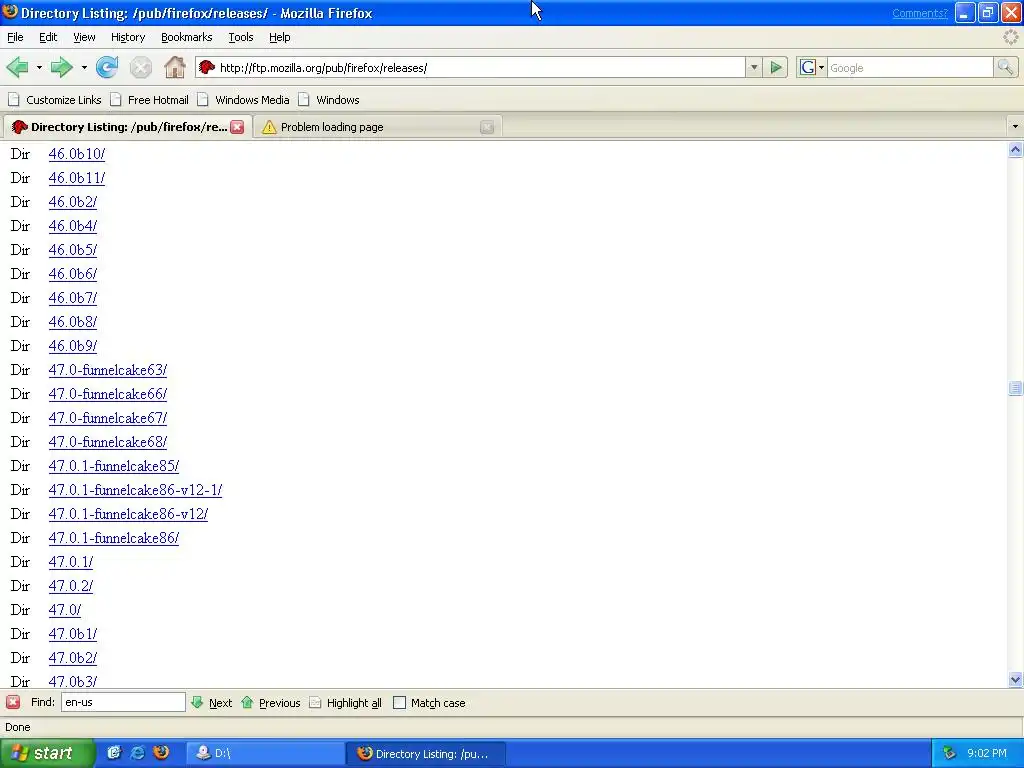Viewport: 1024px width, 768px height.
Task: Click the Google search engine icon
Action: 808,67
